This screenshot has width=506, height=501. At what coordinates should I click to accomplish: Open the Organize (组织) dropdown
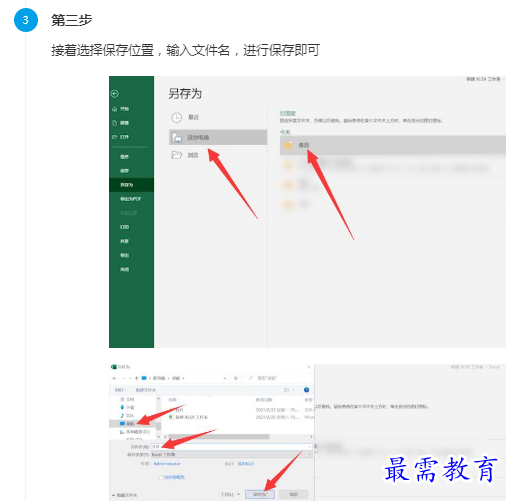click(120, 390)
